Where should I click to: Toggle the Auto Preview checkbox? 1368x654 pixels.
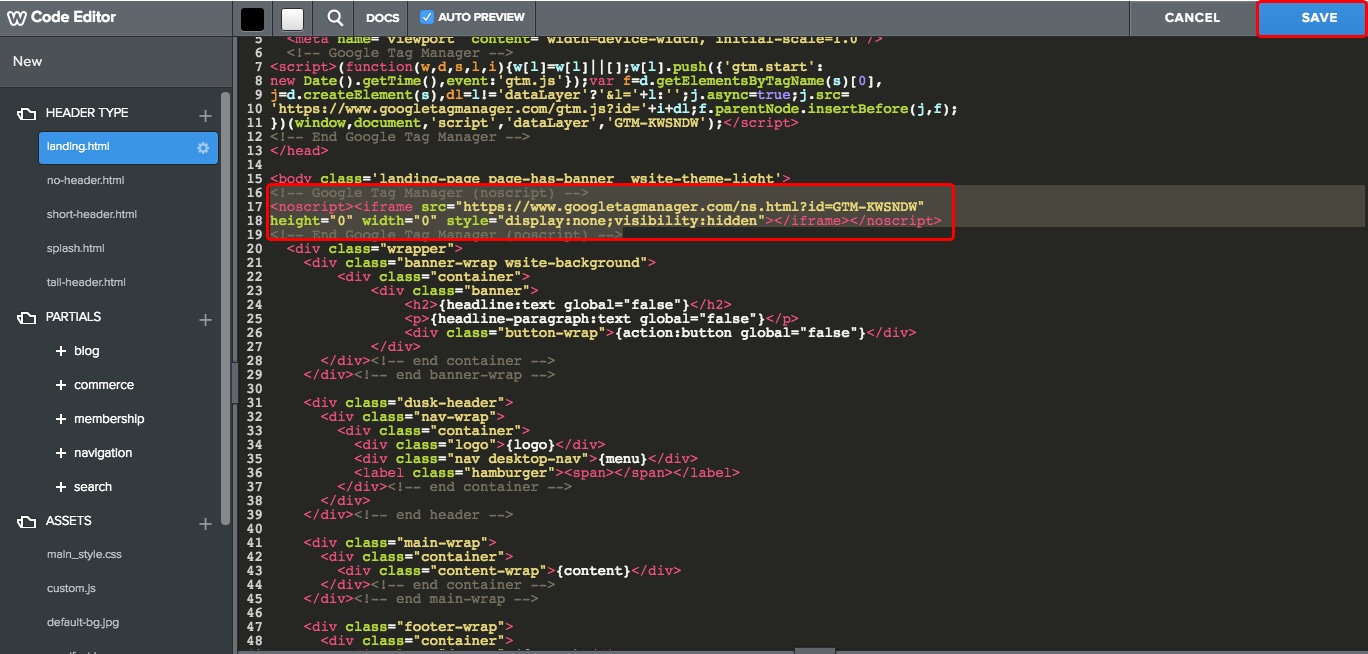pos(427,17)
